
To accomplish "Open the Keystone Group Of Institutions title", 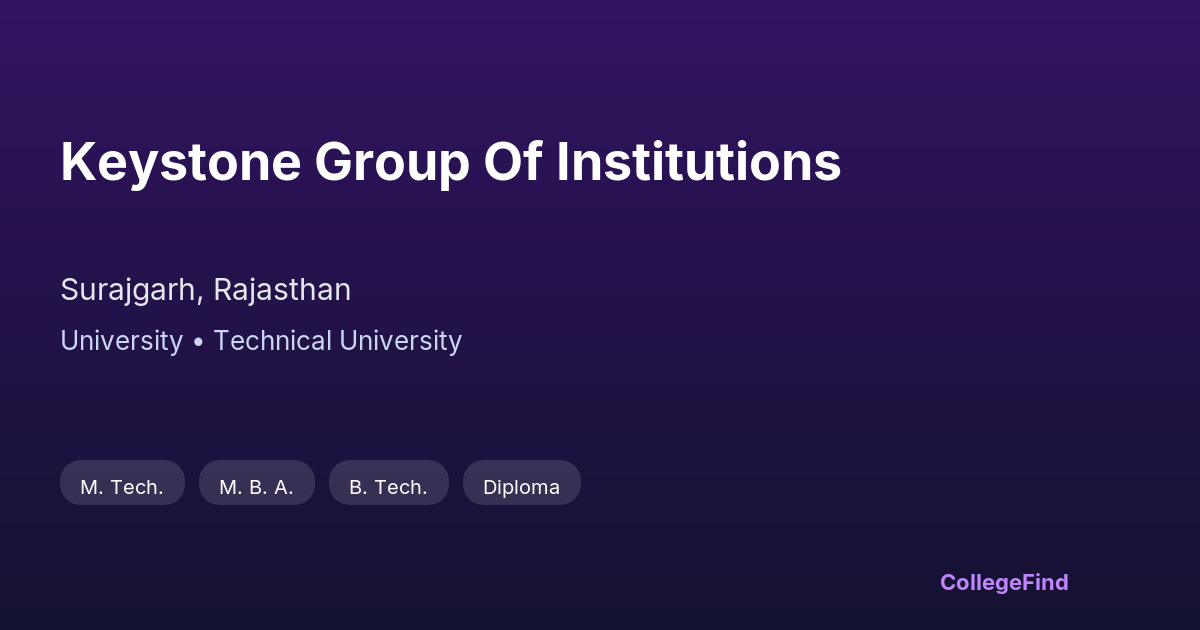I will [x=450, y=162].
